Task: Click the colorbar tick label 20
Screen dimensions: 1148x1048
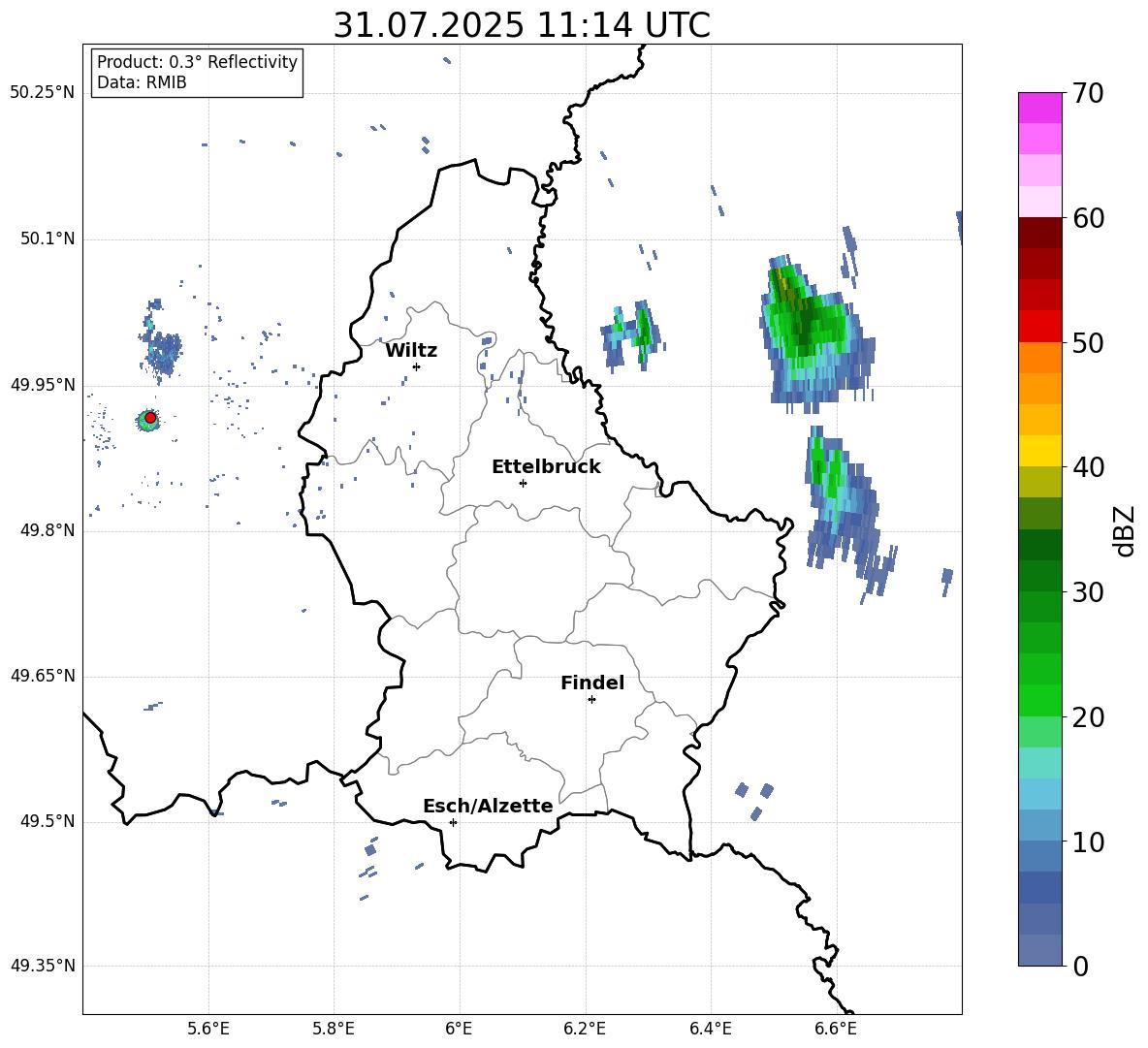Action: [x=1087, y=717]
